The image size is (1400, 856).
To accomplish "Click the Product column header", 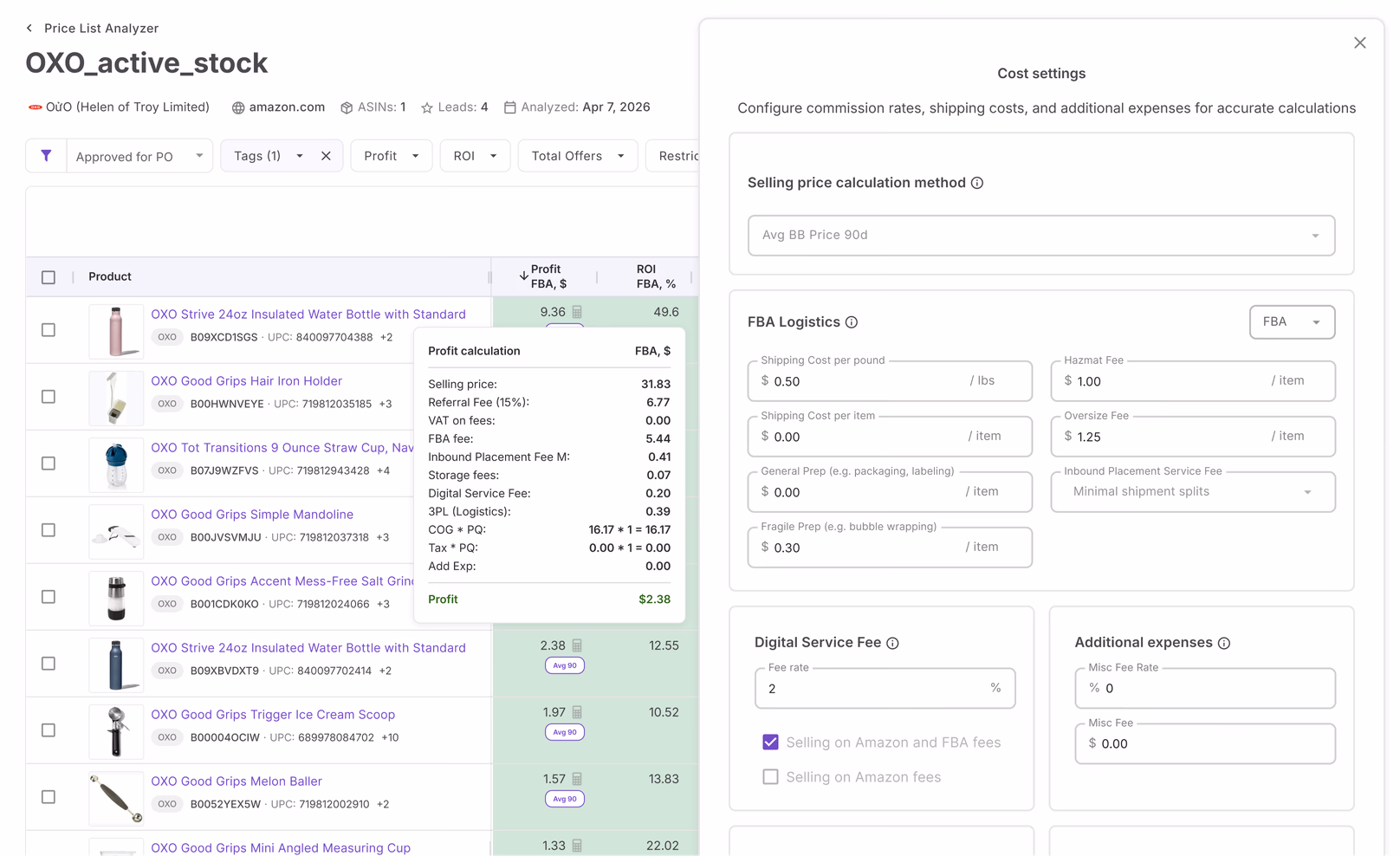I will (110, 277).
